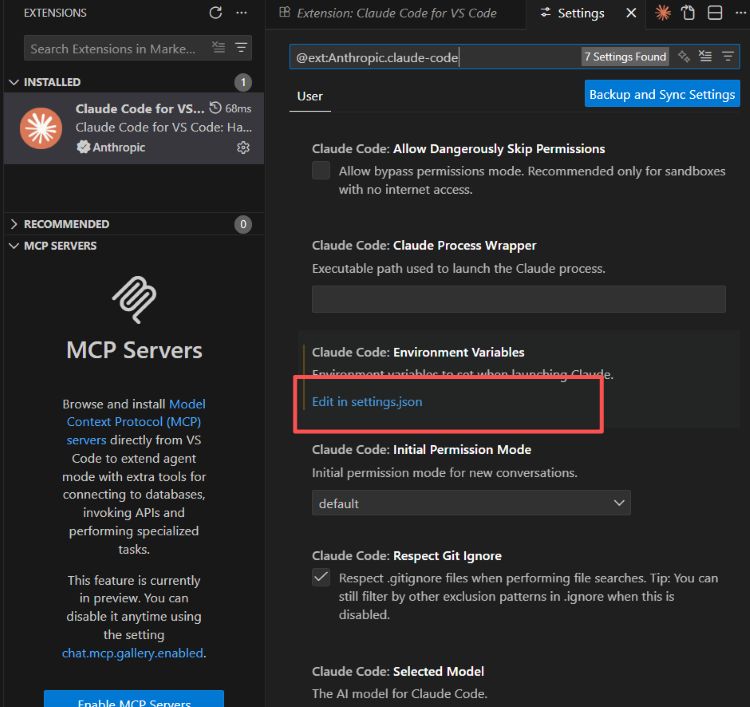Image resolution: width=750 pixels, height=707 pixels.
Task: Open the Initial Permission Mode dropdown
Action: point(471,503)
